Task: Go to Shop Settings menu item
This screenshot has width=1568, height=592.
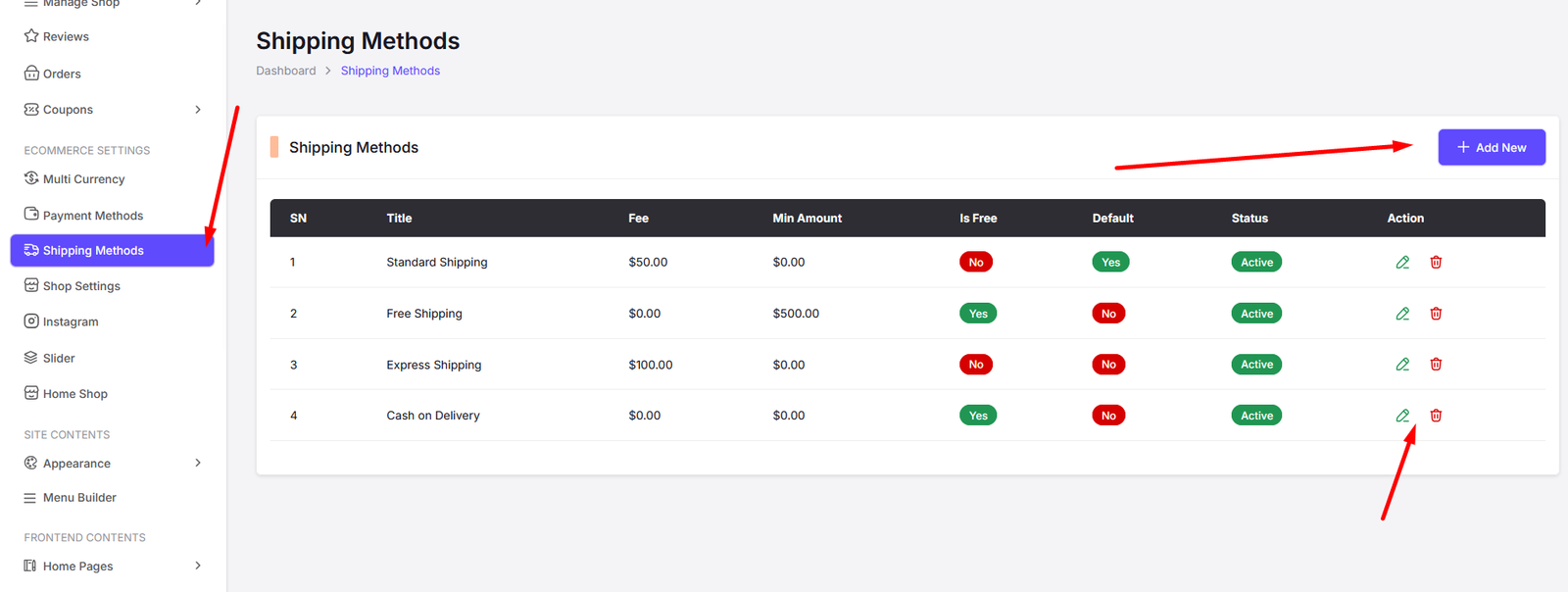Action: [81, 286]
